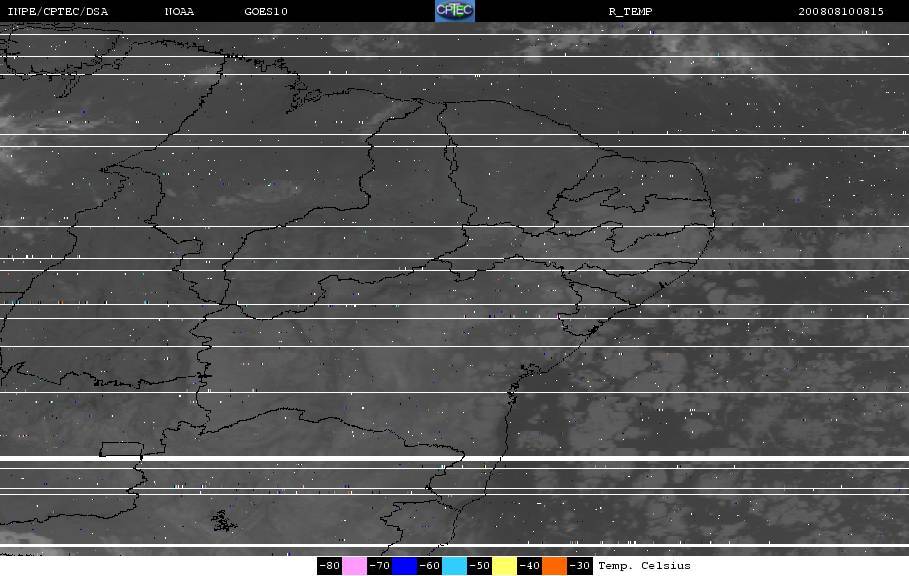Click the -50 legend label

pos(479,566)
